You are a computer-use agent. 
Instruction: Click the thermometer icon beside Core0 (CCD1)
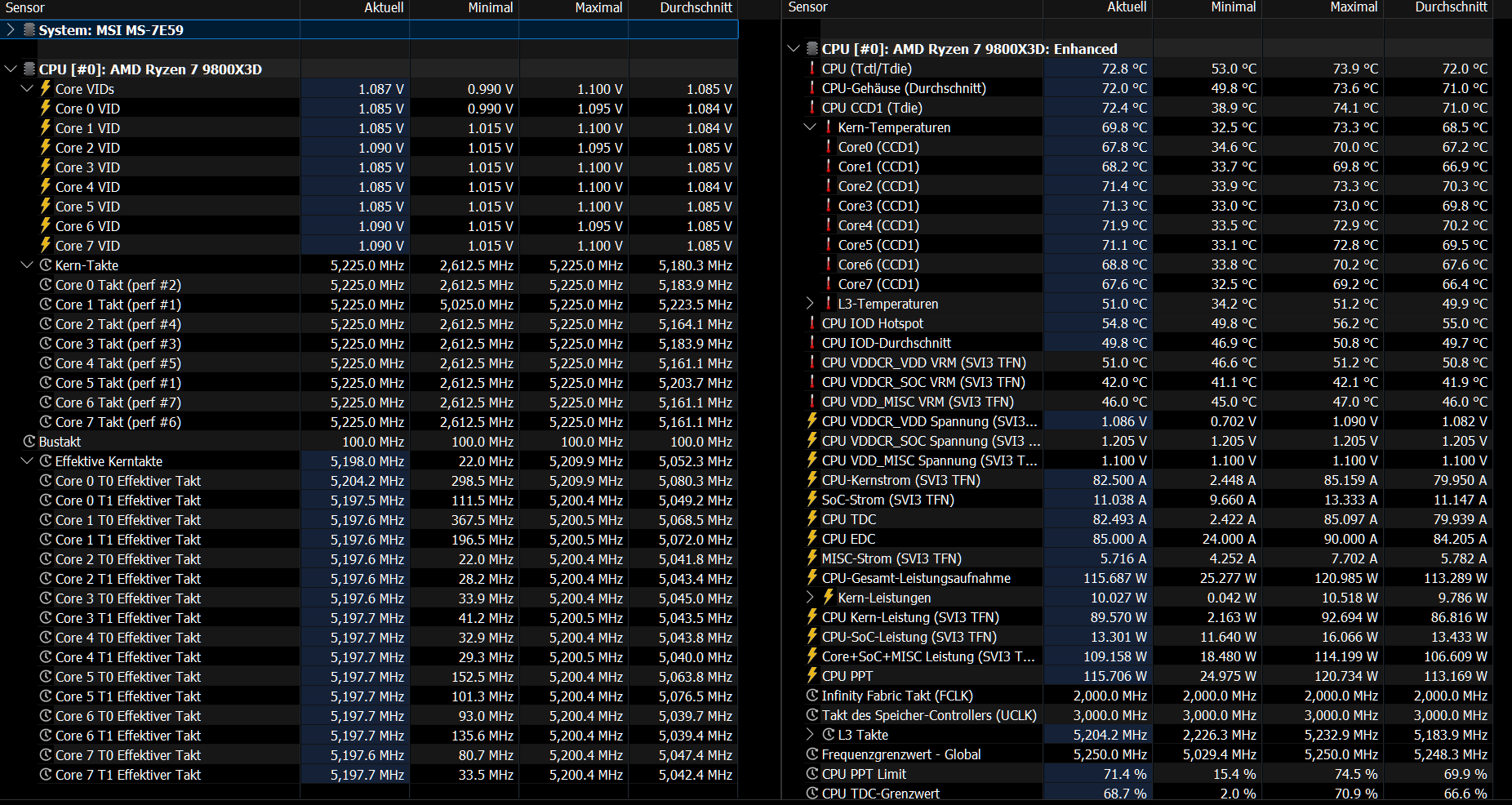coord(829,147)
